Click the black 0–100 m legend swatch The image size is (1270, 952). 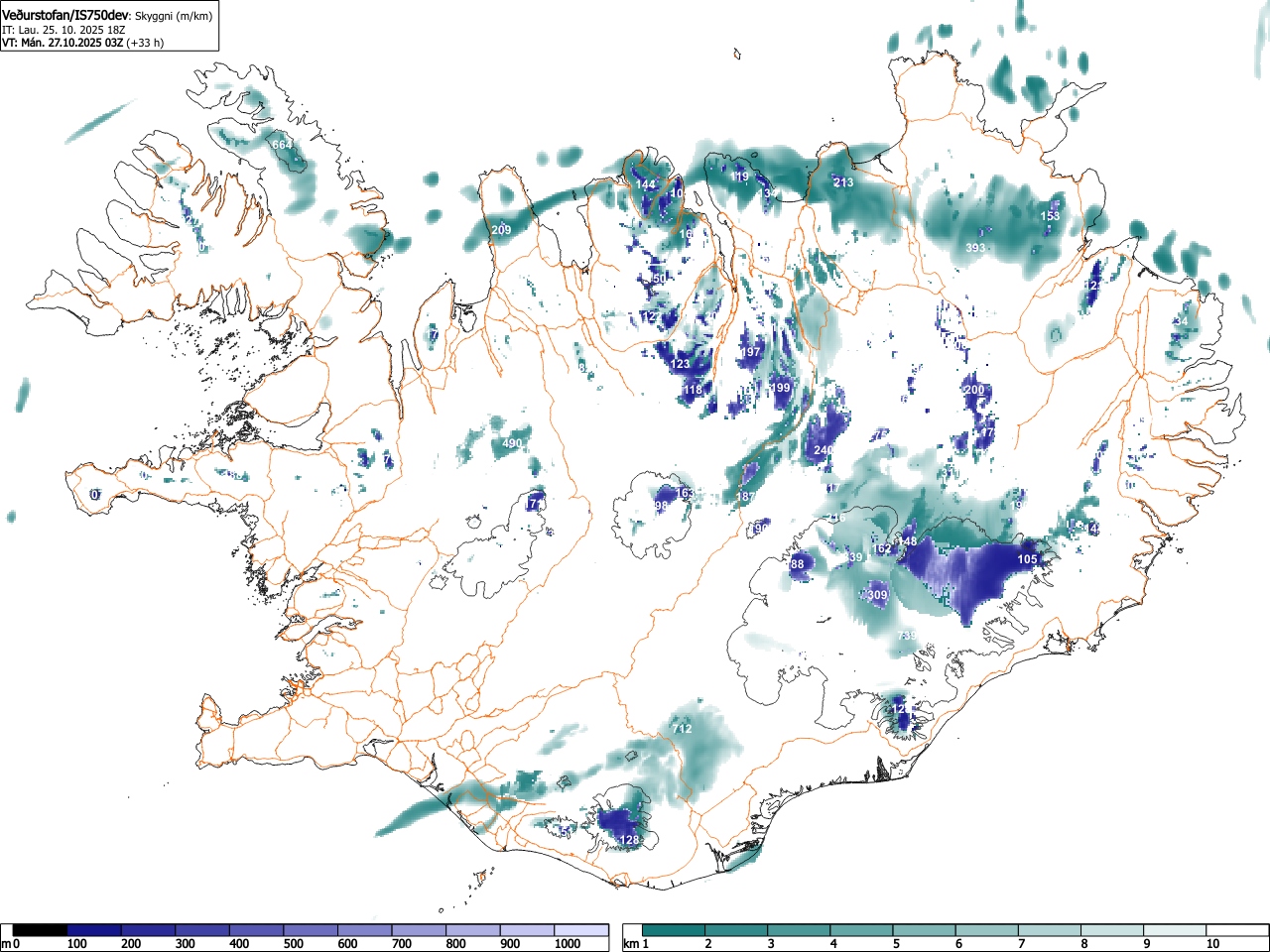[x=40, y=930]
